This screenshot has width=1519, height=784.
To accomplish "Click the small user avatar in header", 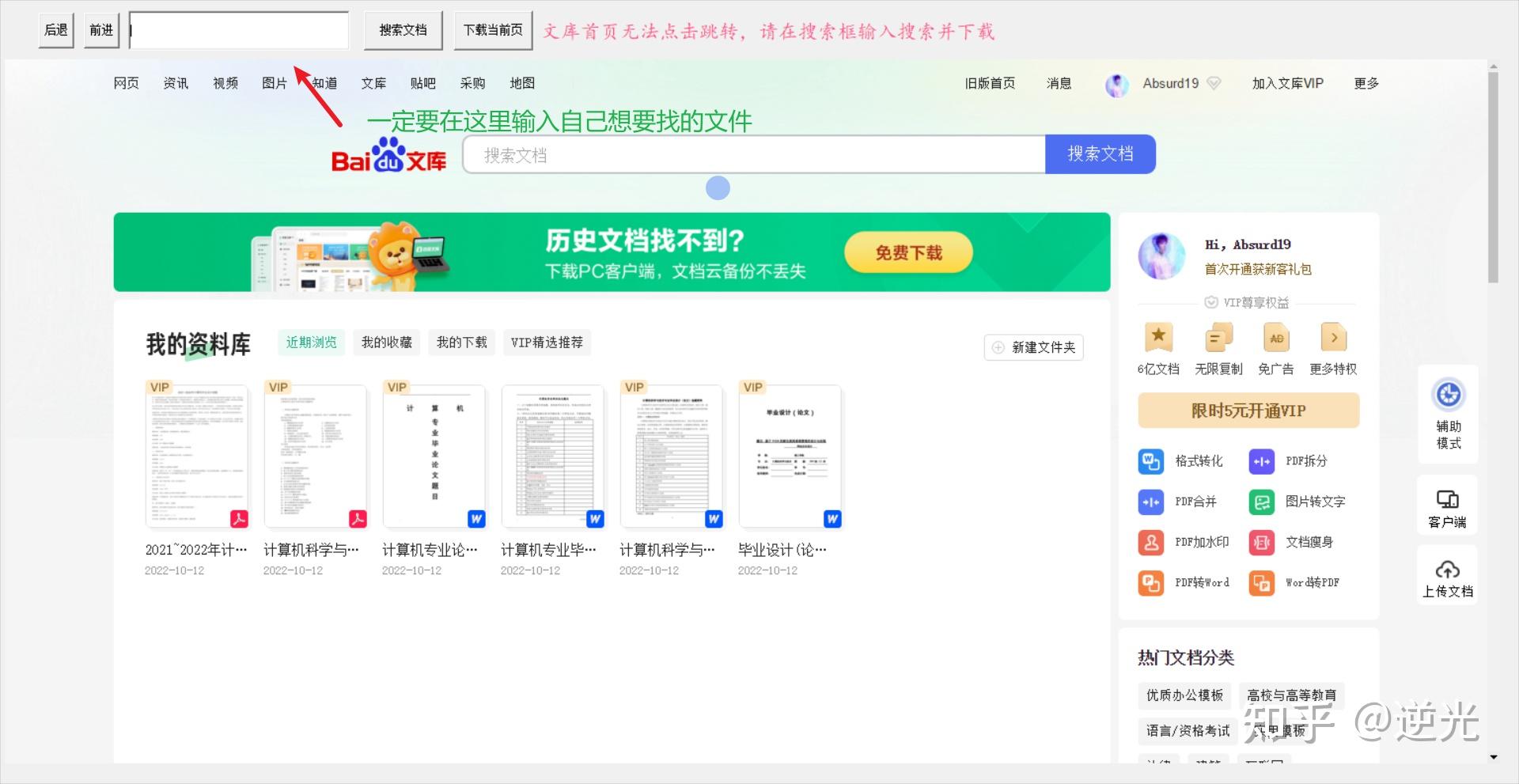I will point(1117,85).
